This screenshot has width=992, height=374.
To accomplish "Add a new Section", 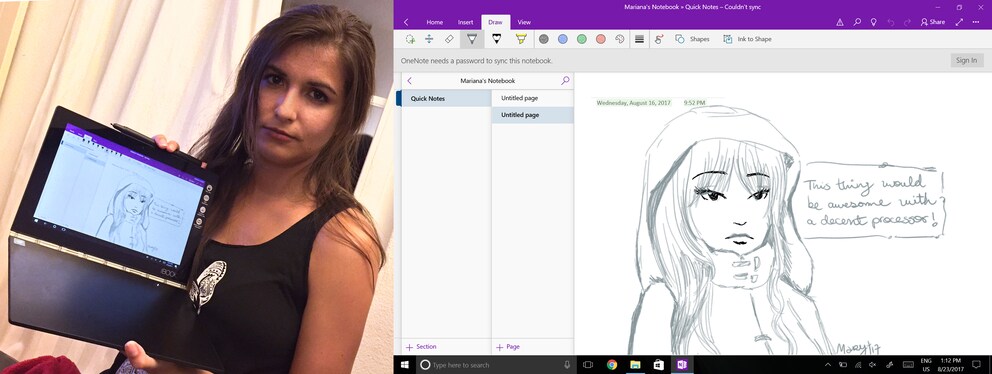I will point(421,347).
